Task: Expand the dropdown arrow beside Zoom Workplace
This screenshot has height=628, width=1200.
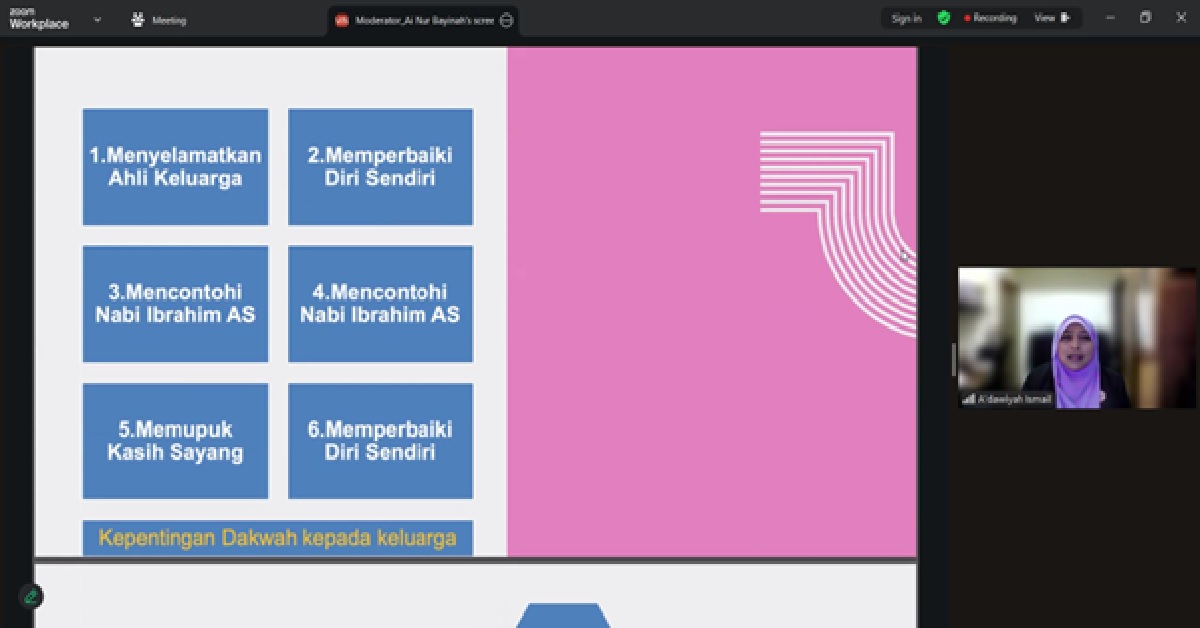Action: point(97,19)
